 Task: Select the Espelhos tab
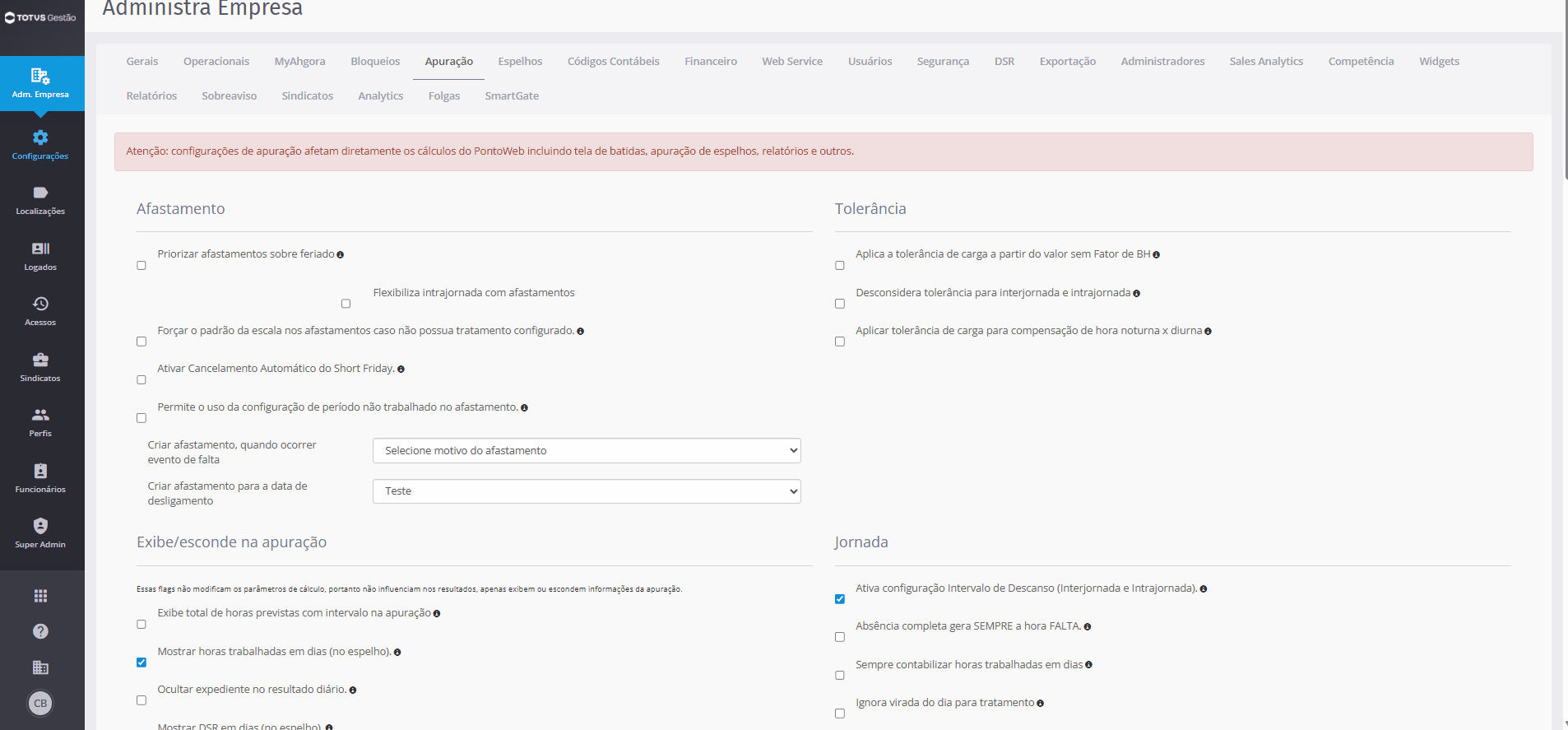[520, 62]
